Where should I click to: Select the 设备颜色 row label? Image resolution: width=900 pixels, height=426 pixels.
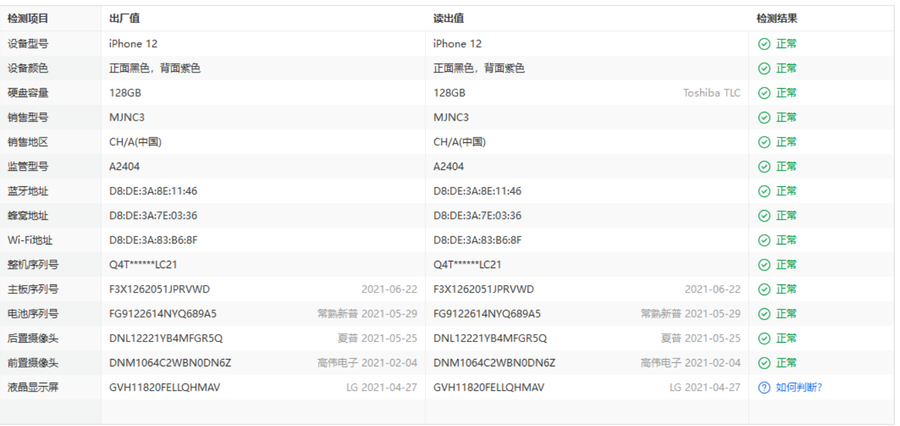pos(28,68)
